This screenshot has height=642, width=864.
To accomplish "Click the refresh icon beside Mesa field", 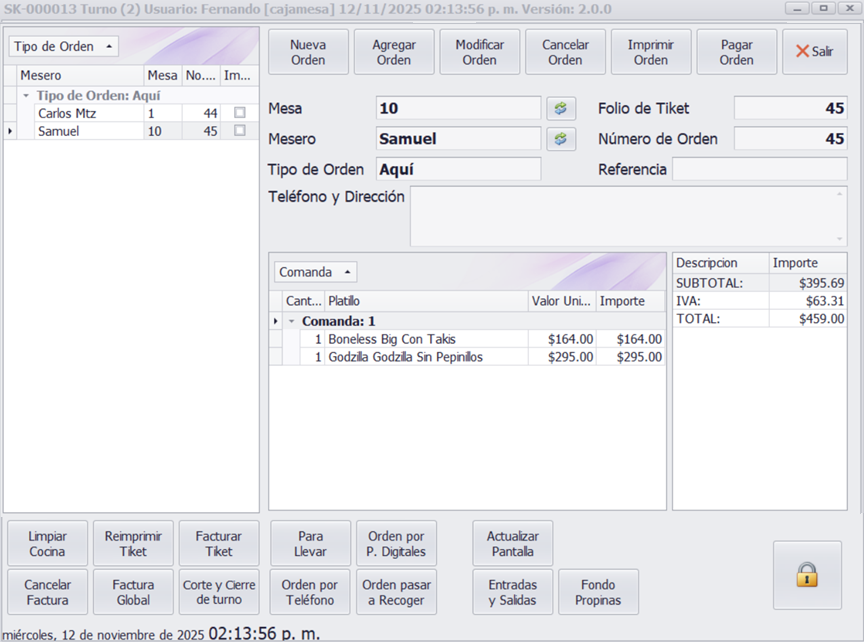I will pos(561,109).
